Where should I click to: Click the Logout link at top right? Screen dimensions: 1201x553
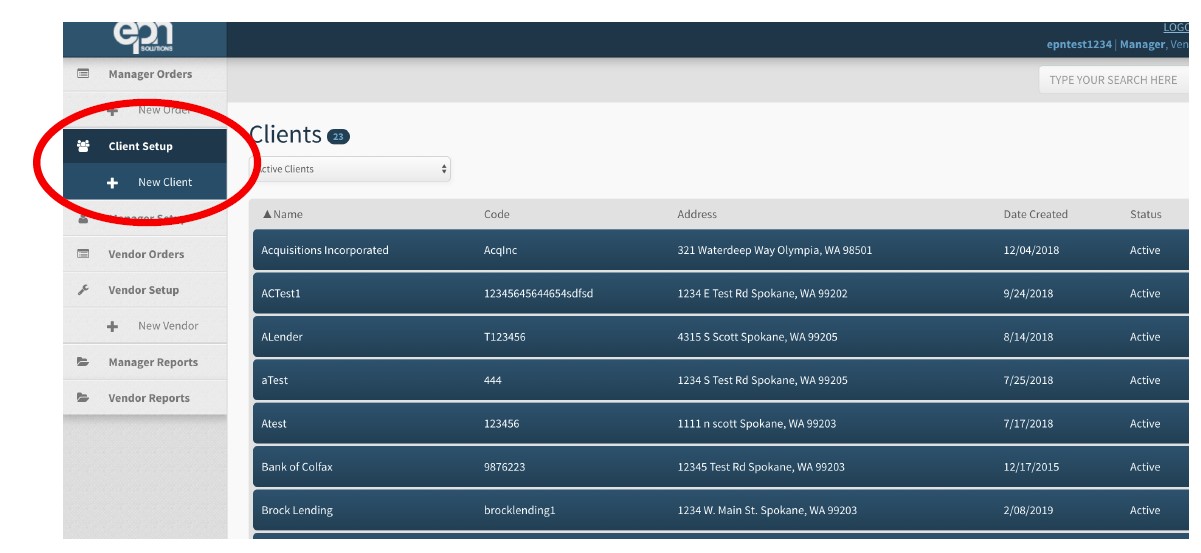point(1176,28)
